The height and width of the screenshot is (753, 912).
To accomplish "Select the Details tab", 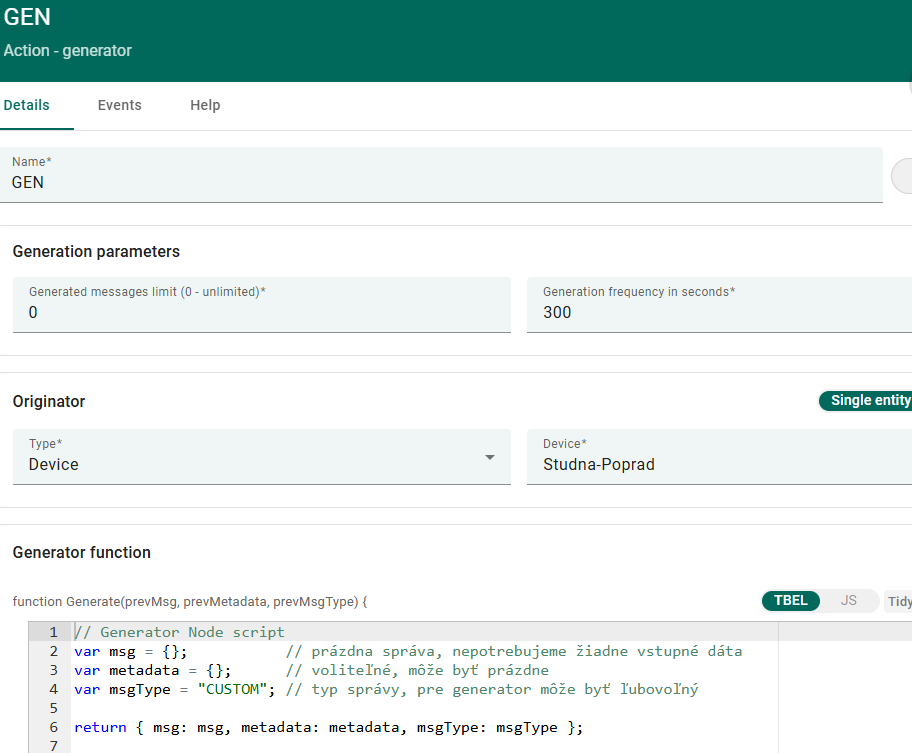I will 27,105.
